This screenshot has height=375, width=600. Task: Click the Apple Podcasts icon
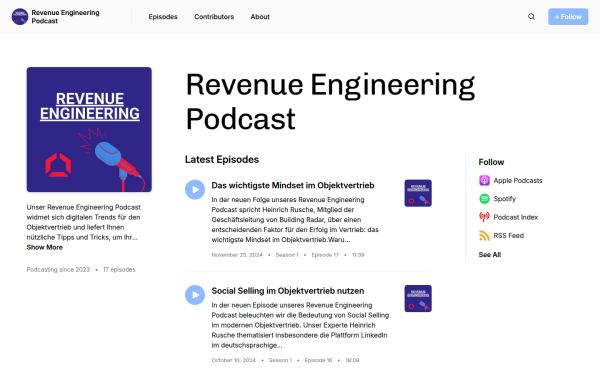point(484,180)
